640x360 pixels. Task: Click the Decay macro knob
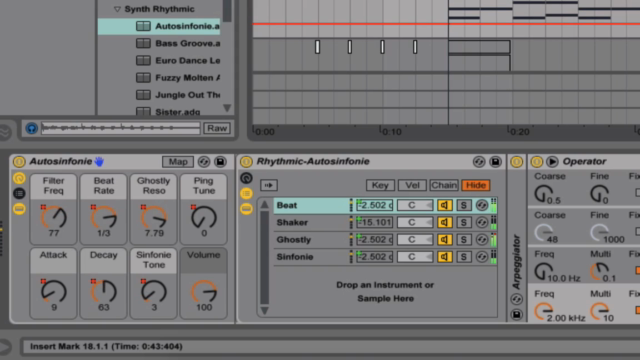[104, 291]
